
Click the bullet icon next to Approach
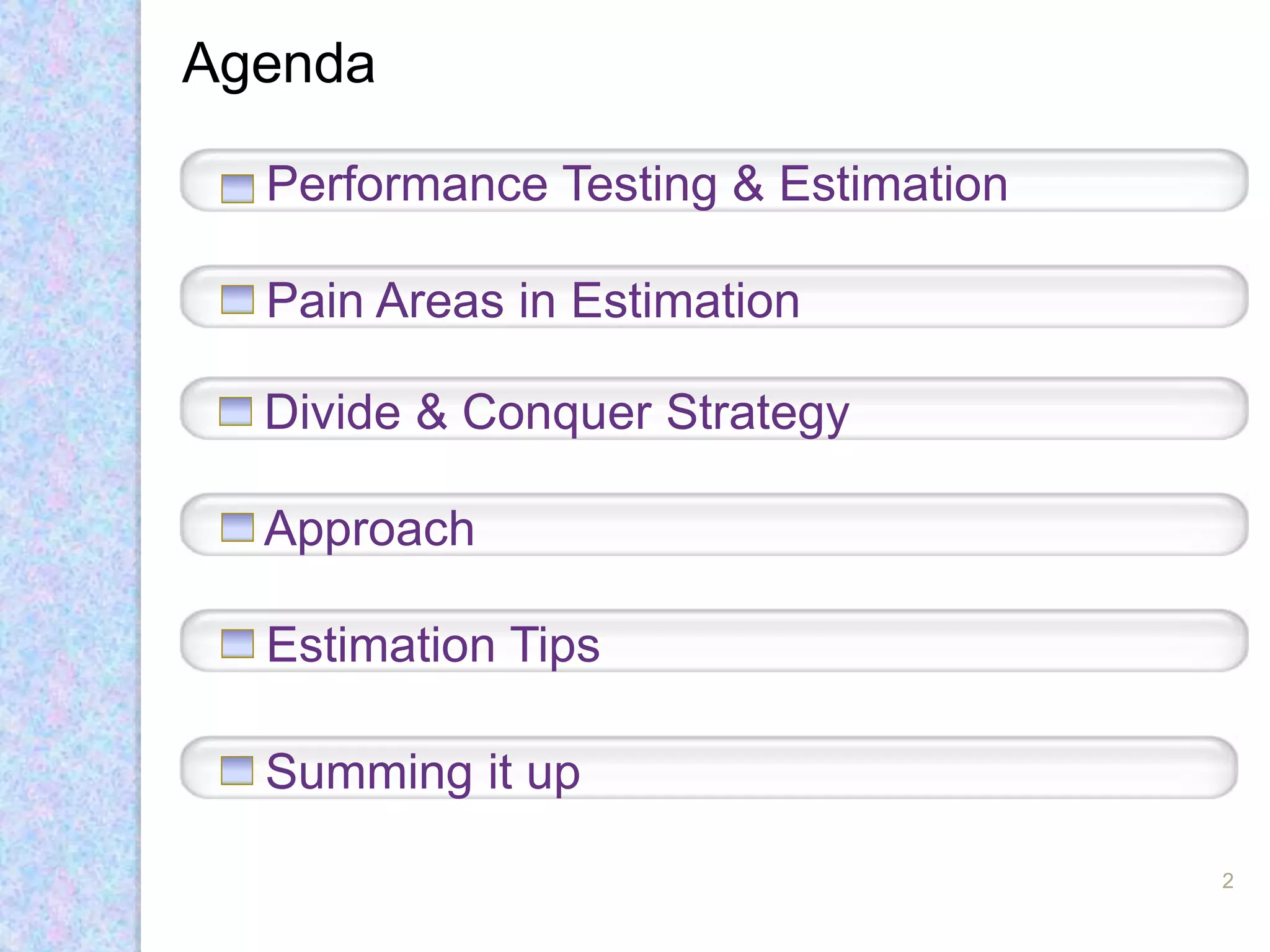pos(238,527)
